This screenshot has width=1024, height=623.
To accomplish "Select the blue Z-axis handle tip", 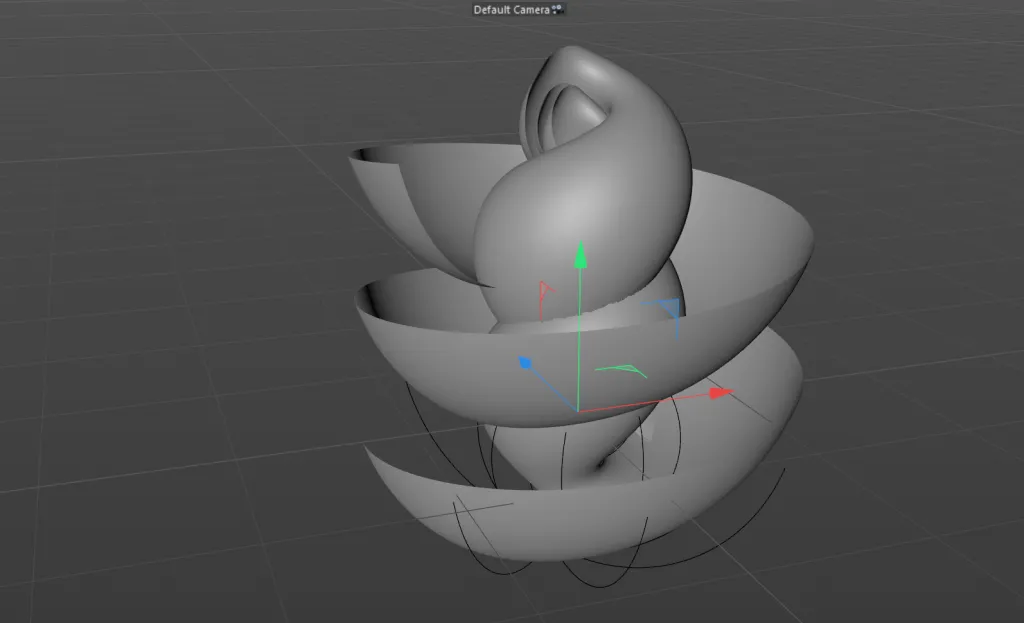I will (525, 362).
